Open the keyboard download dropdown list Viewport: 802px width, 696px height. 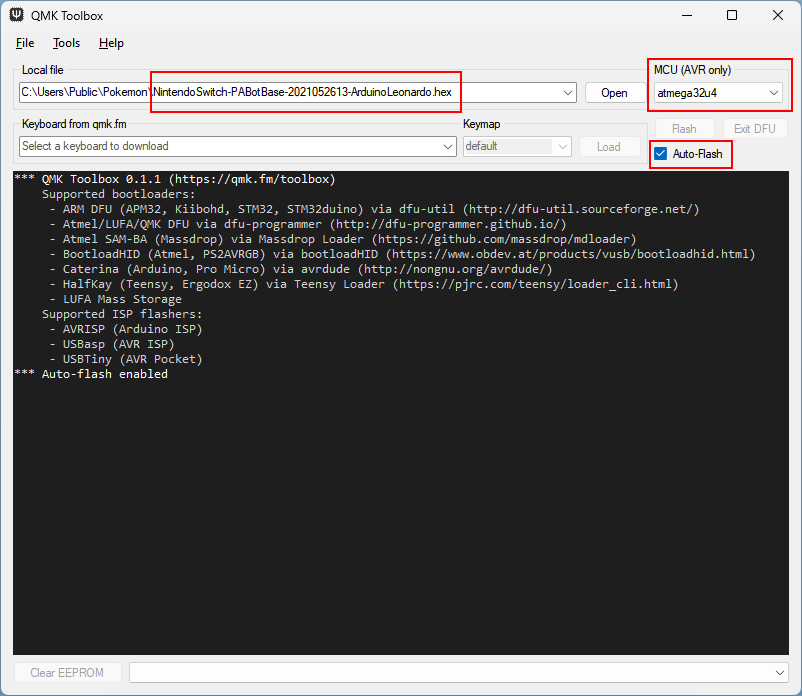tap(448, 146)
